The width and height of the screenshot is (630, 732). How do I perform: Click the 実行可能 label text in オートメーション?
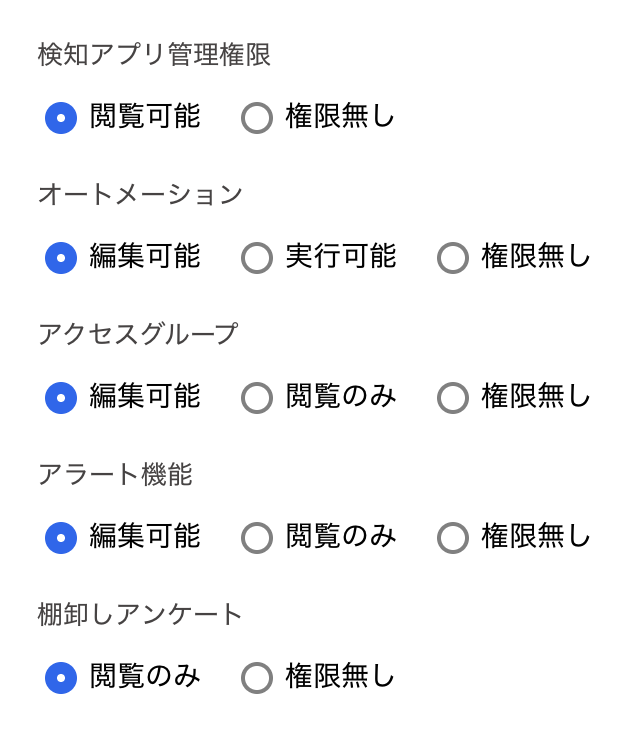341,257
